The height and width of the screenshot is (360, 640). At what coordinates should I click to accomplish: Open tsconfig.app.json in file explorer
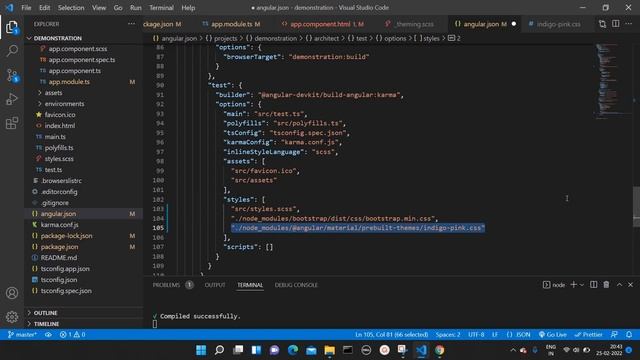[65, 269]
